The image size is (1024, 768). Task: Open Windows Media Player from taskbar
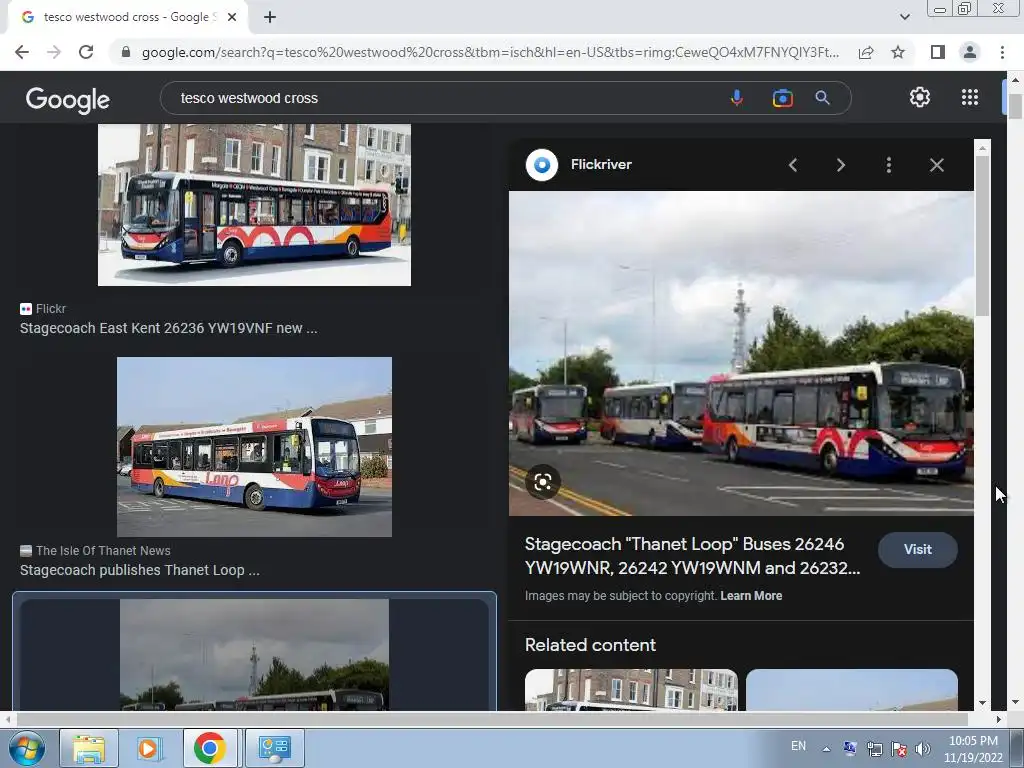148,748
